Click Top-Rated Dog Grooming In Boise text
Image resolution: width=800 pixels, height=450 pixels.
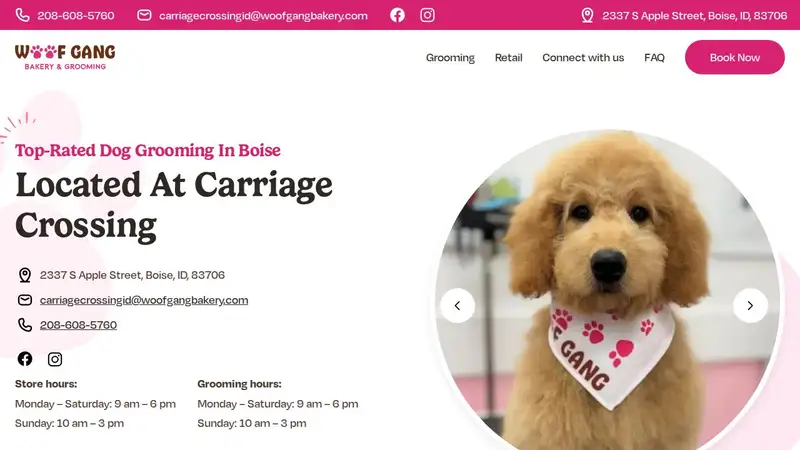147,150
